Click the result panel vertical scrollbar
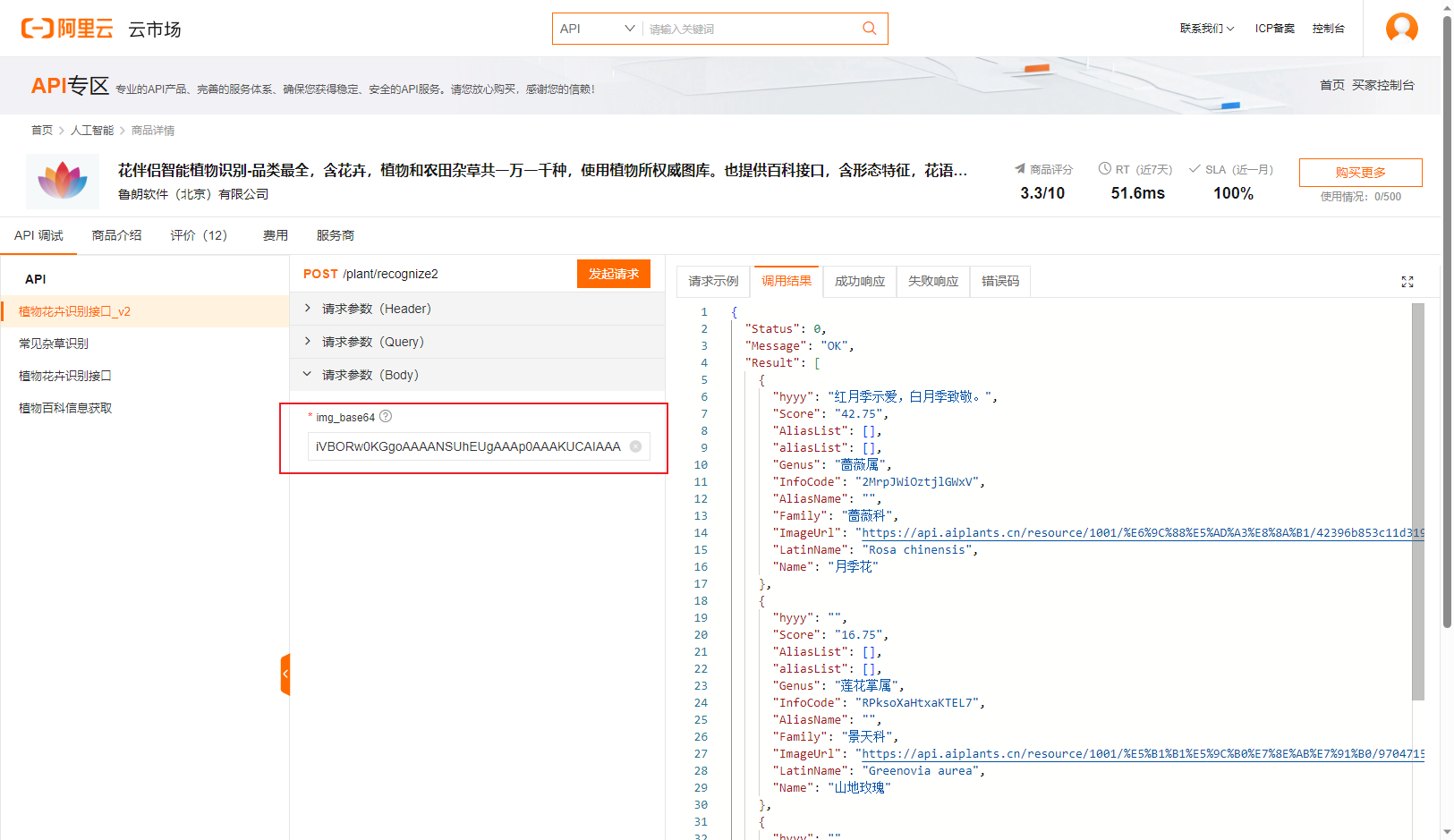This screenshot has width=1454, height=840. (x=1418, y=501)
